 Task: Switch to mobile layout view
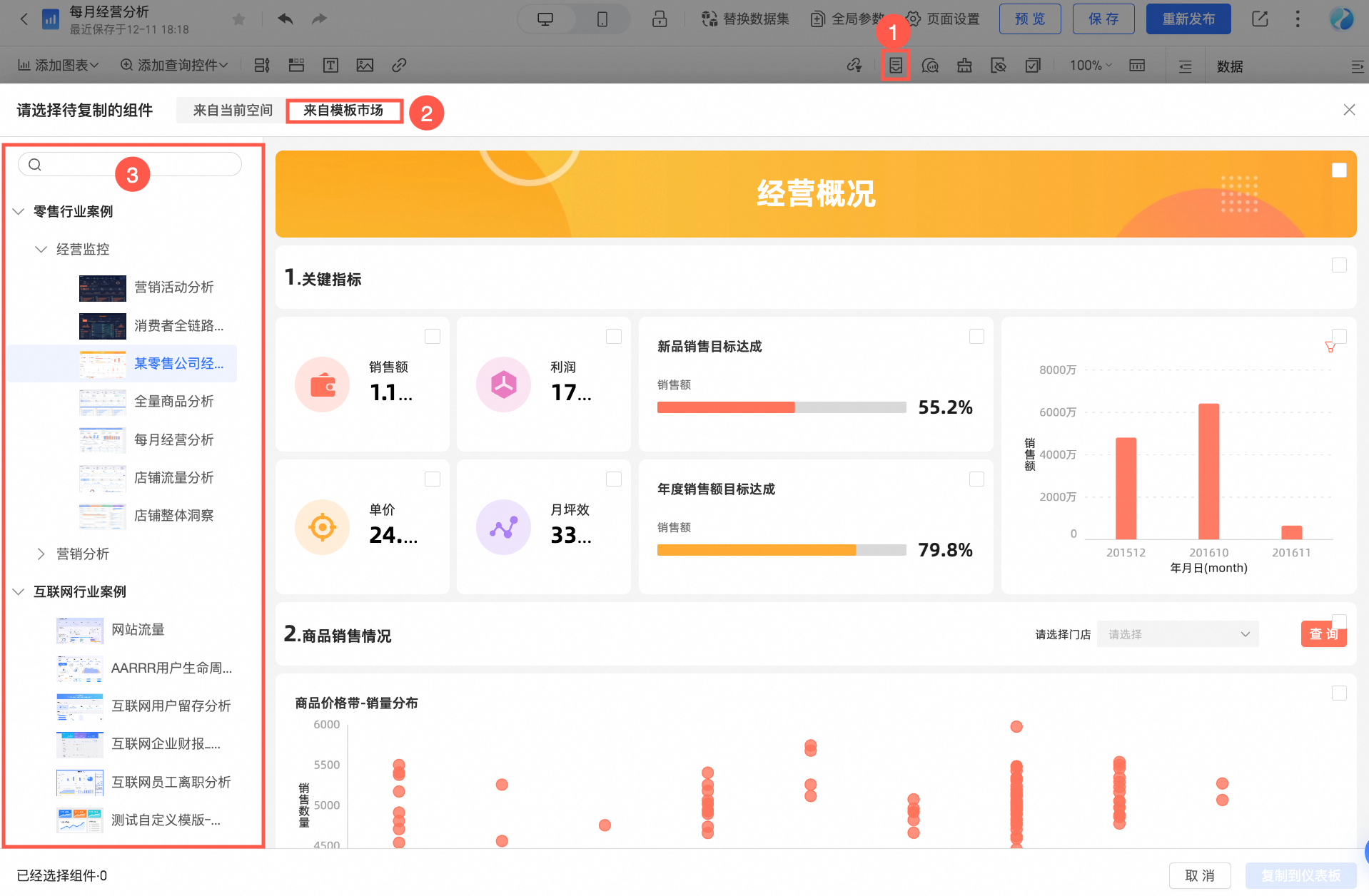click(x=602, y=19)
